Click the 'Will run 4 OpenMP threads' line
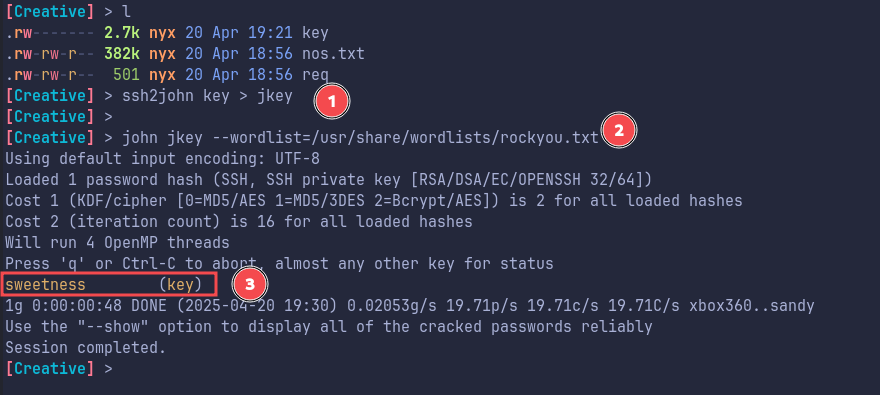The image size is (880, 395). pyautogui.click(x=117, y=243)
